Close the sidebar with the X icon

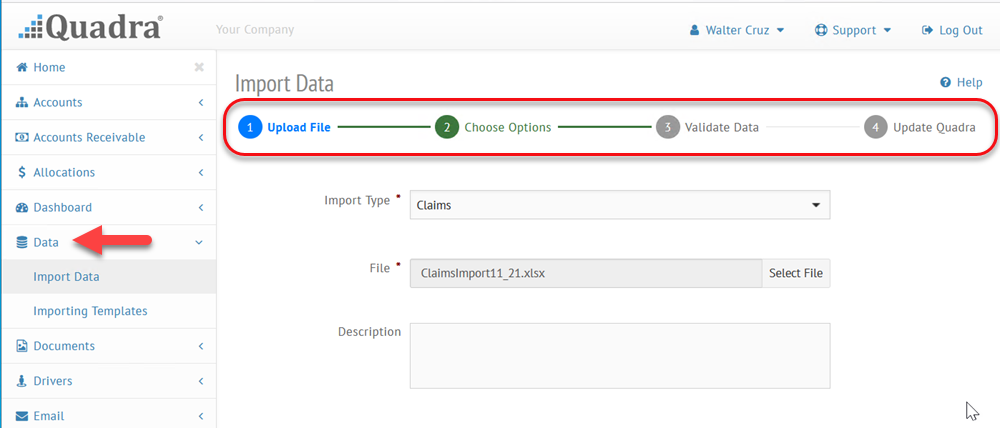click(199, 67)
